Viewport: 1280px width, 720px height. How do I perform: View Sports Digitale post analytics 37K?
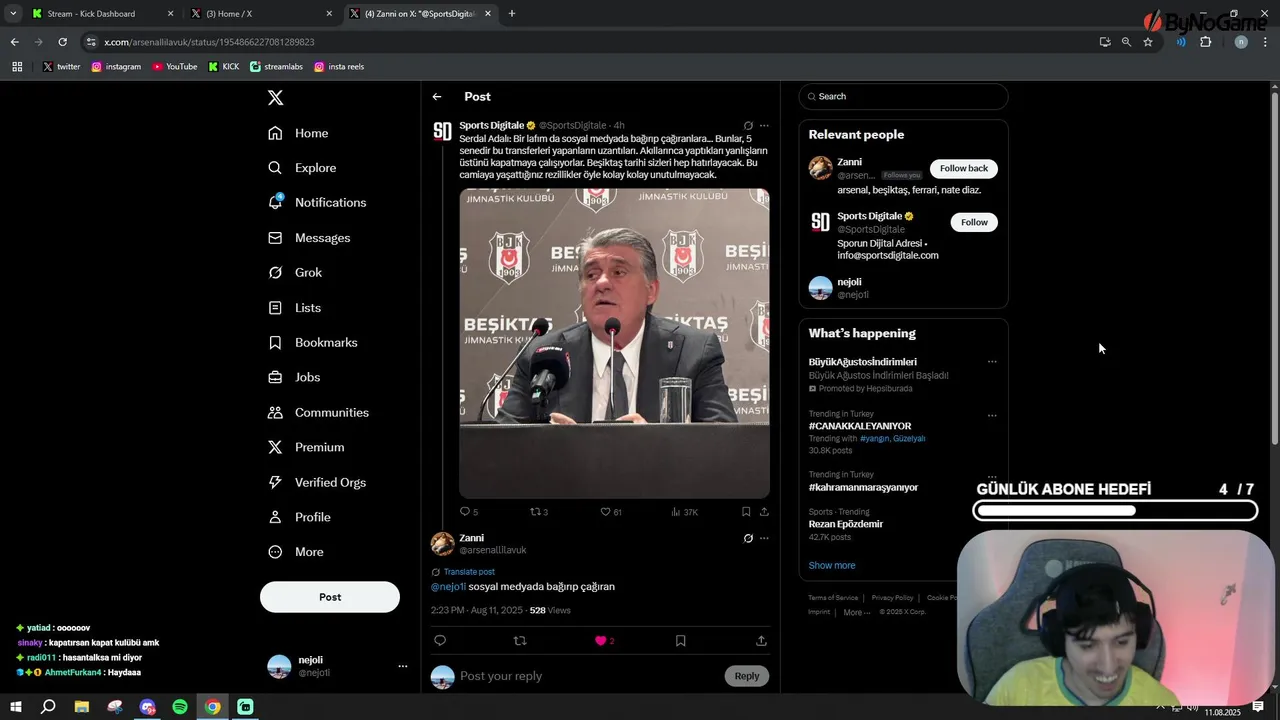click(x=685, y=512)
